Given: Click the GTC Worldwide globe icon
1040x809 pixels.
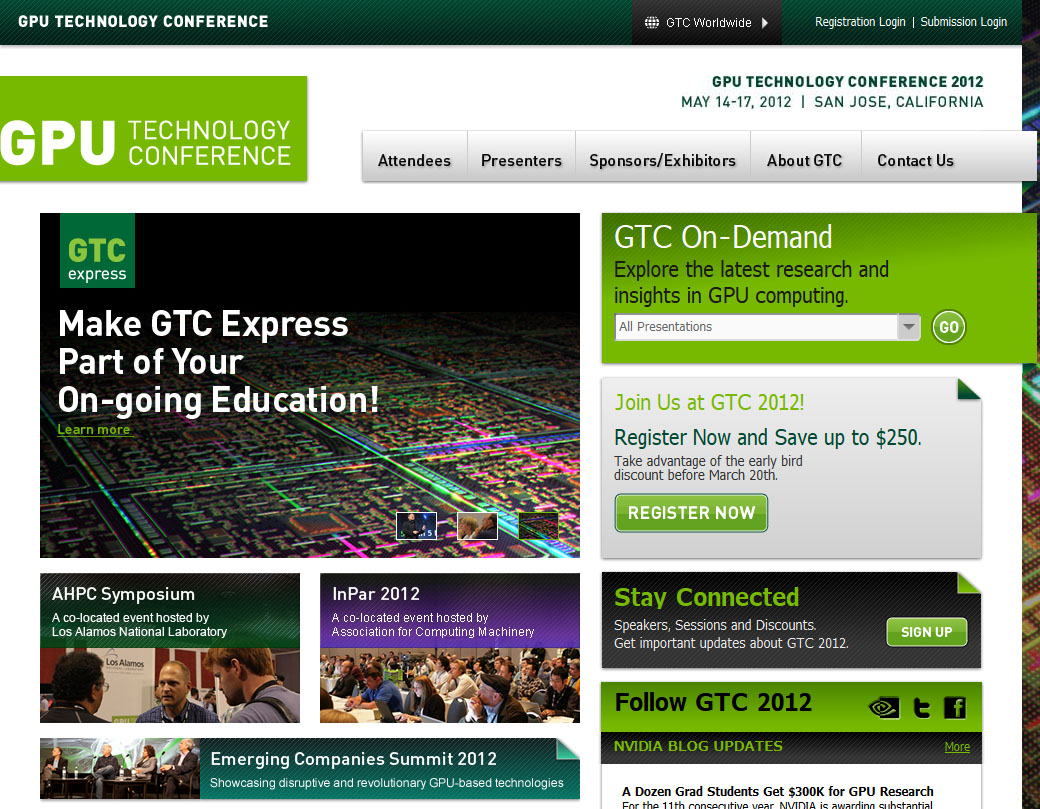Looking at the screenshot, I should tap(652, 23).
